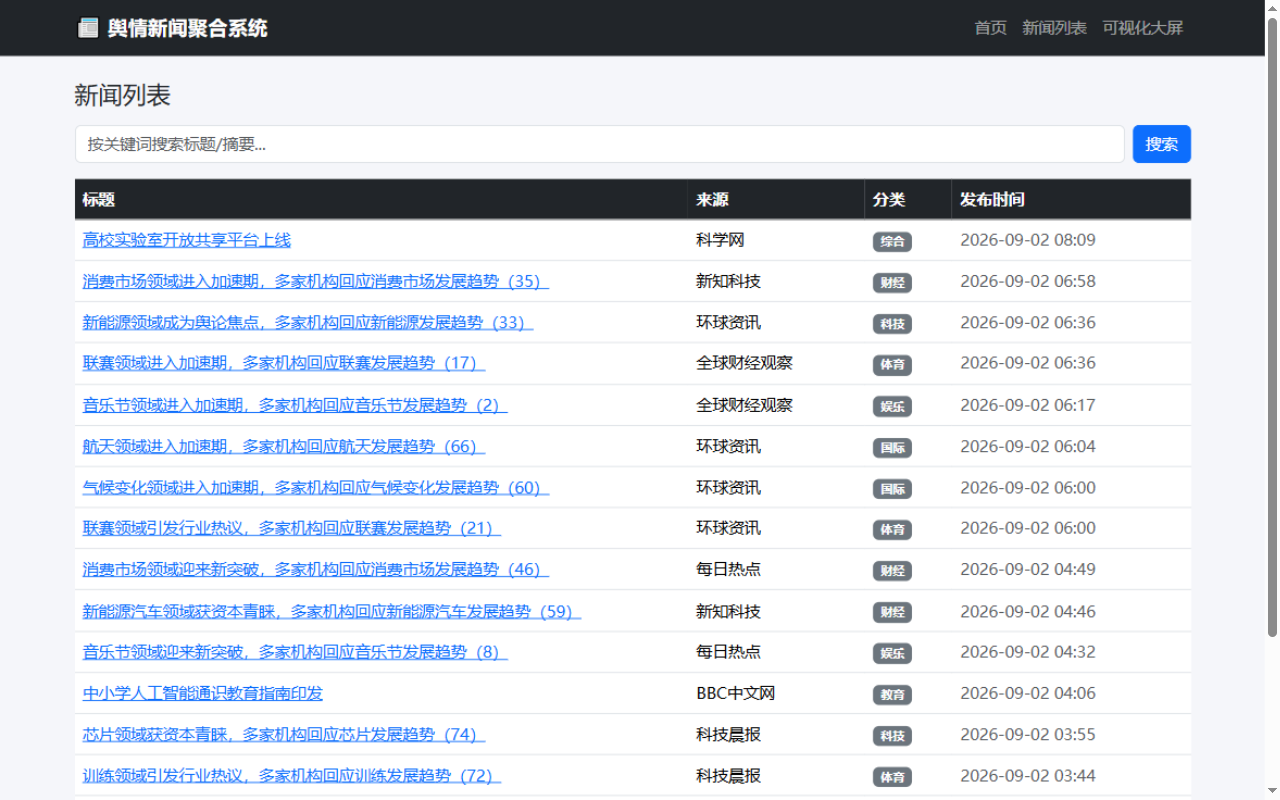The height and width of the screenshot is (800, 1280).
Task: Open the 新能源领域成为舆论焦点 (33) article
Action: click(307, 322)
